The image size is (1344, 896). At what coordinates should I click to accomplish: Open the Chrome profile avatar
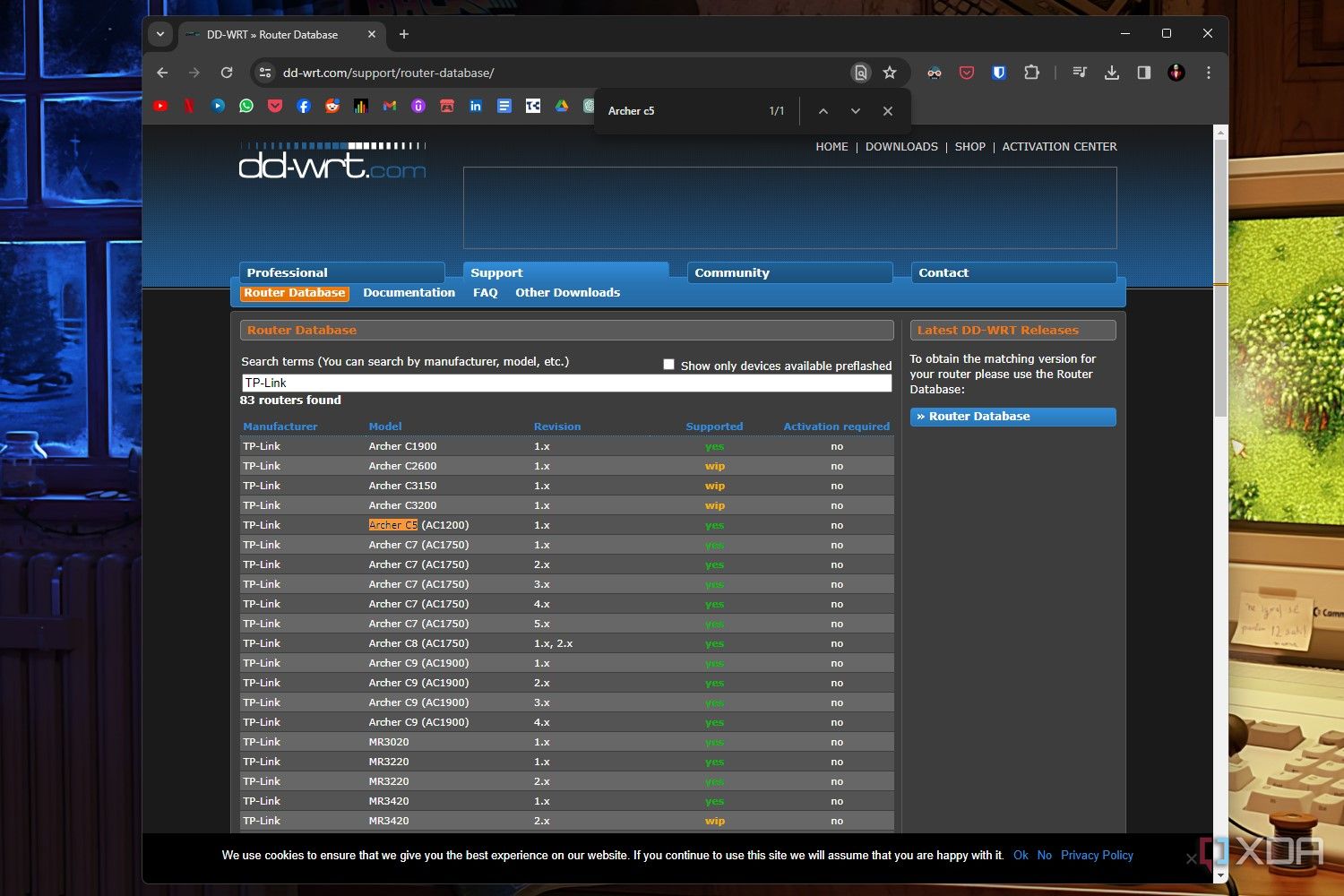click(x=1176, y=73)
